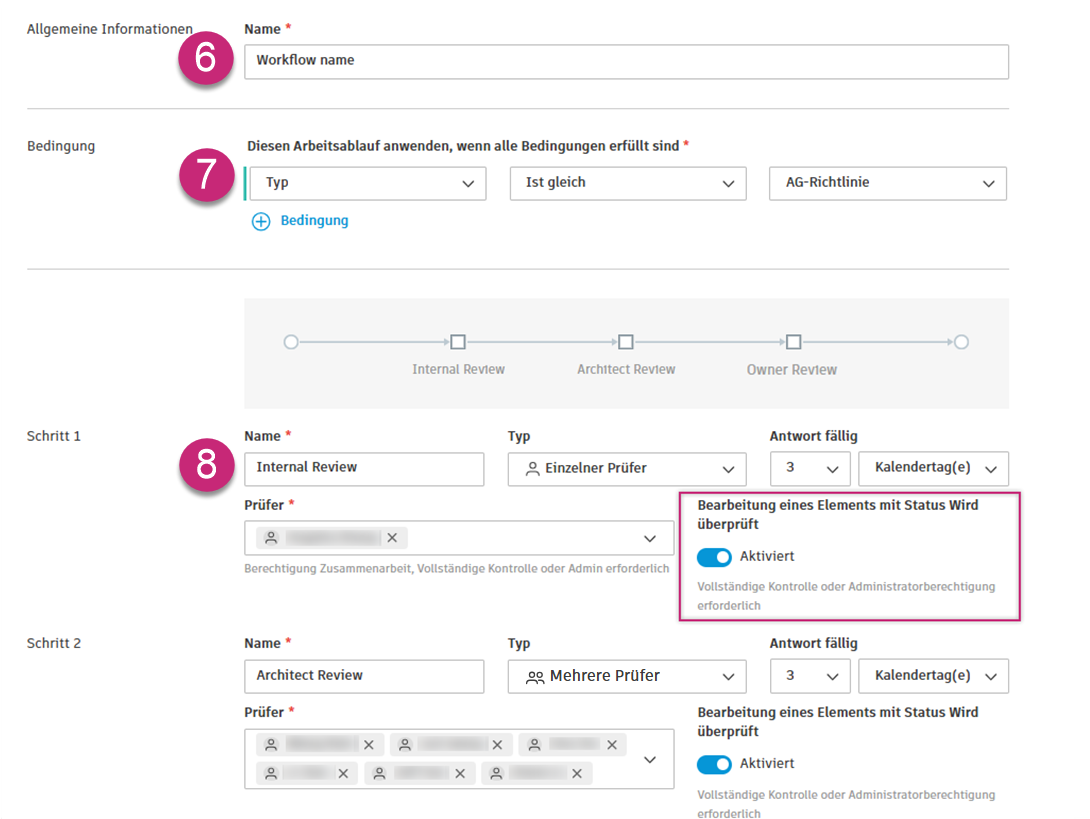Open Einzelner Prüfer type dropdown
This screenshot has height=819, width=1090.
pyautogui.click(x=627, y=469)
